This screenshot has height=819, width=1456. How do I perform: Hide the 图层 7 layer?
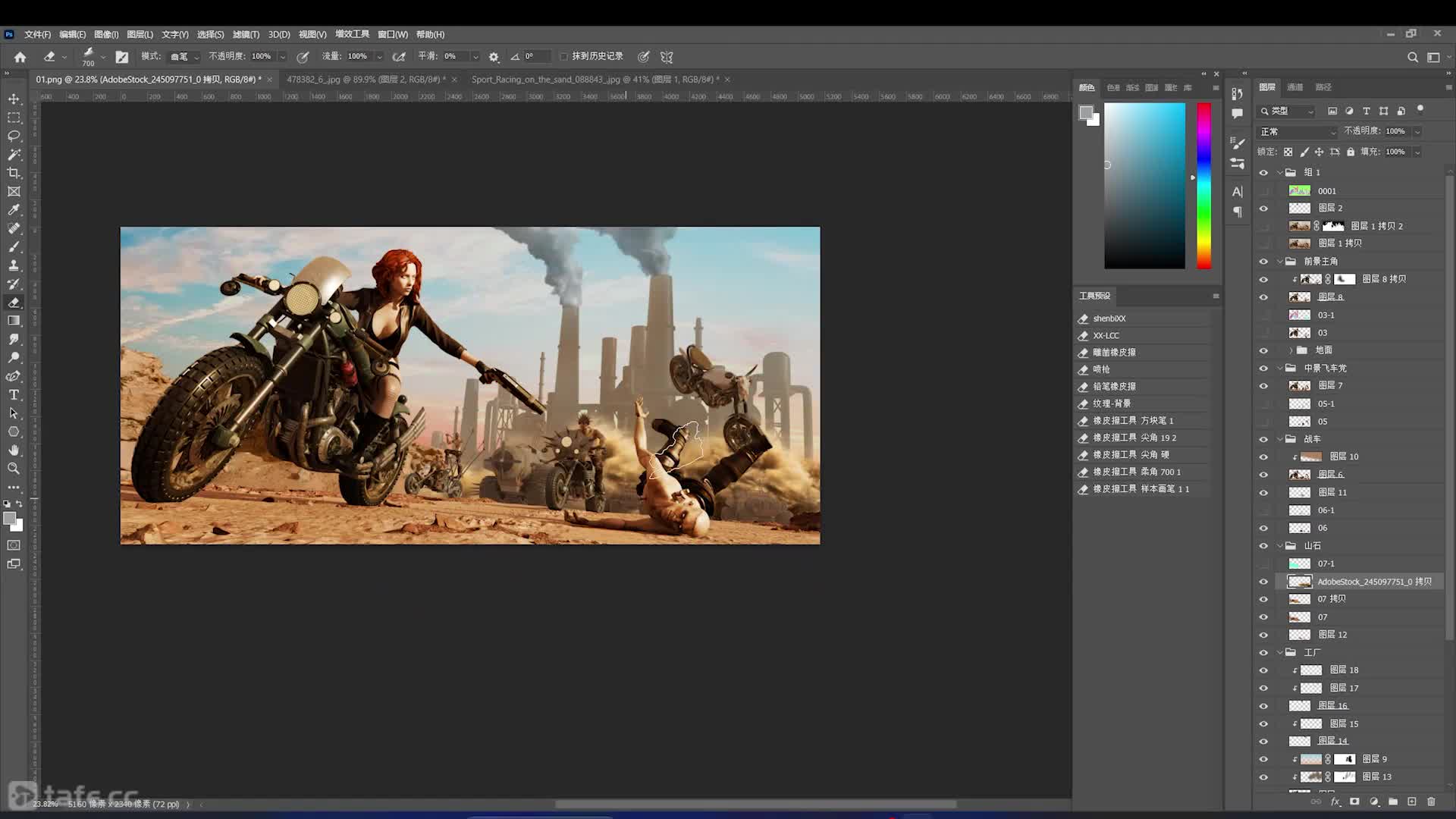coord(1263,386)
